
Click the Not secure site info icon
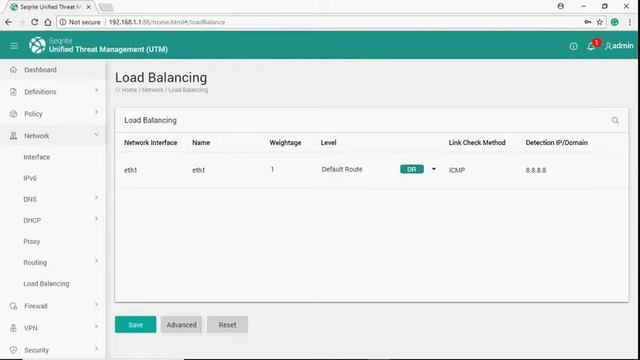[63, 22]
